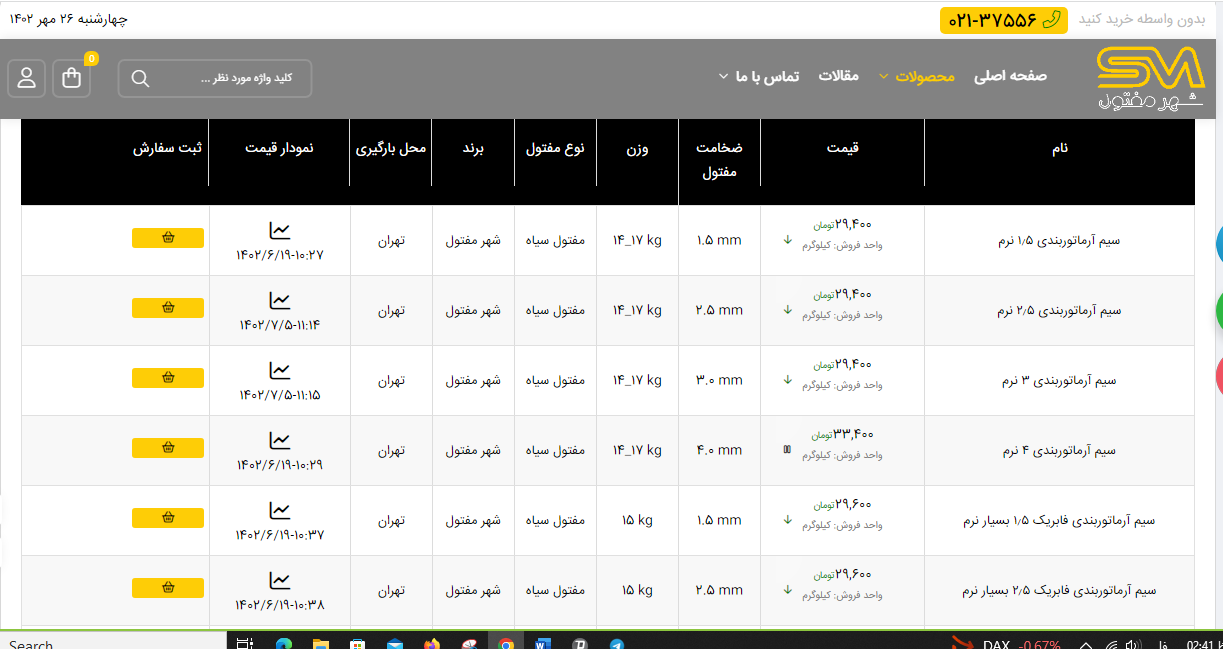This screenshot has width=1223, height=649.
Task: Expand the تماس با ما dropdown arrow
Action: click(723, 77)
